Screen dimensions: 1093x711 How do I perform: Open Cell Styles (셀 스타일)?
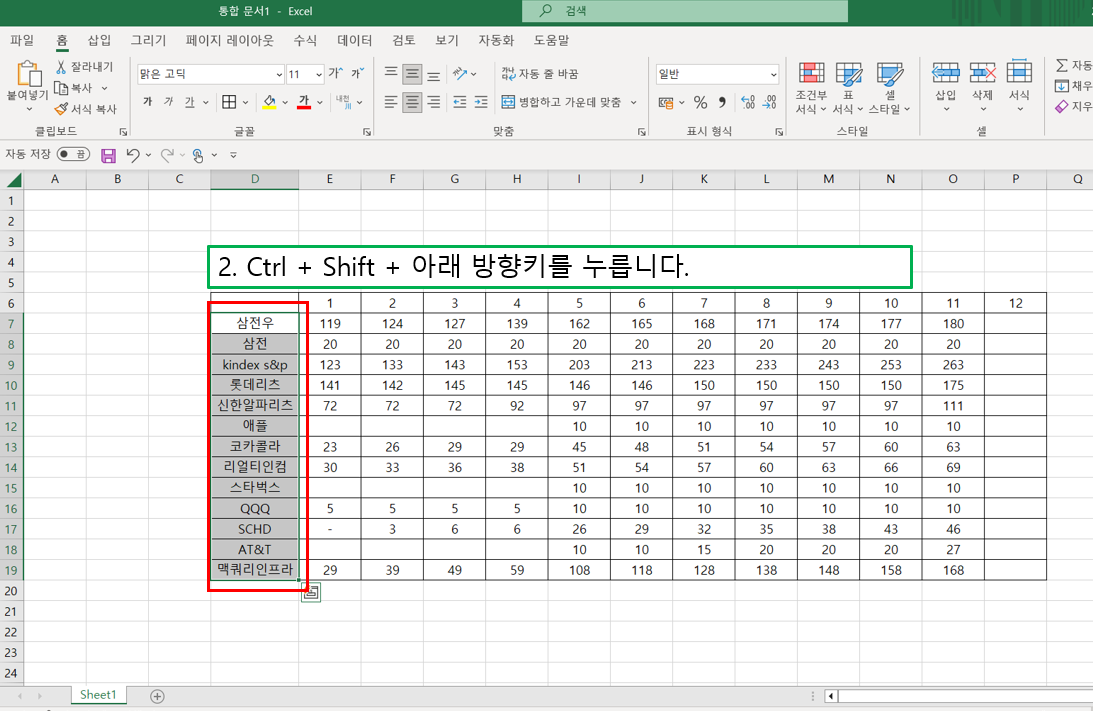[889, 88]
